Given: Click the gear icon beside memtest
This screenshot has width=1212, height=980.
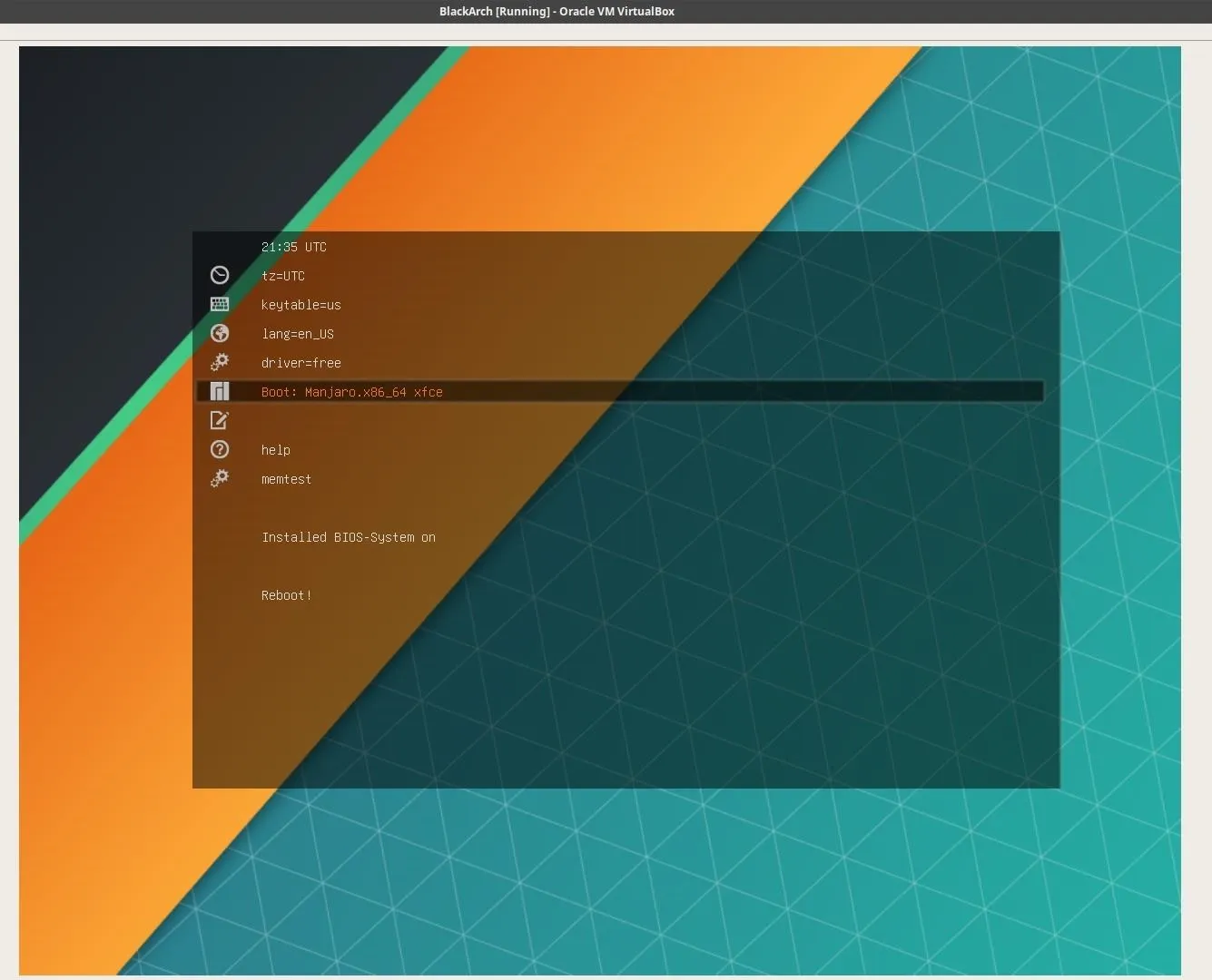Looking at the screenshot, I should pyautogui.click(x=220, y=478).
